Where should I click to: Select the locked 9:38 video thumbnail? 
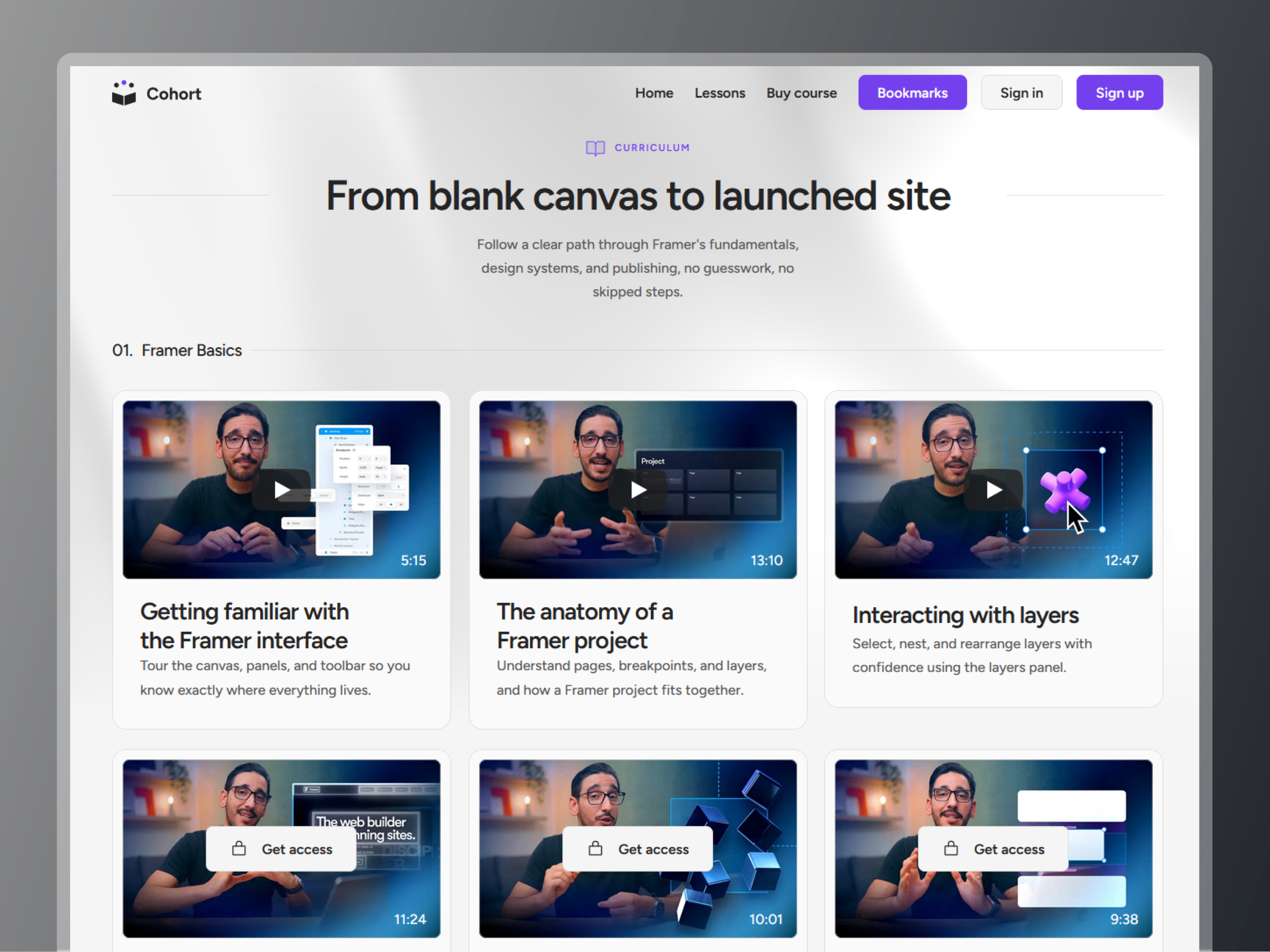(994, 849)
